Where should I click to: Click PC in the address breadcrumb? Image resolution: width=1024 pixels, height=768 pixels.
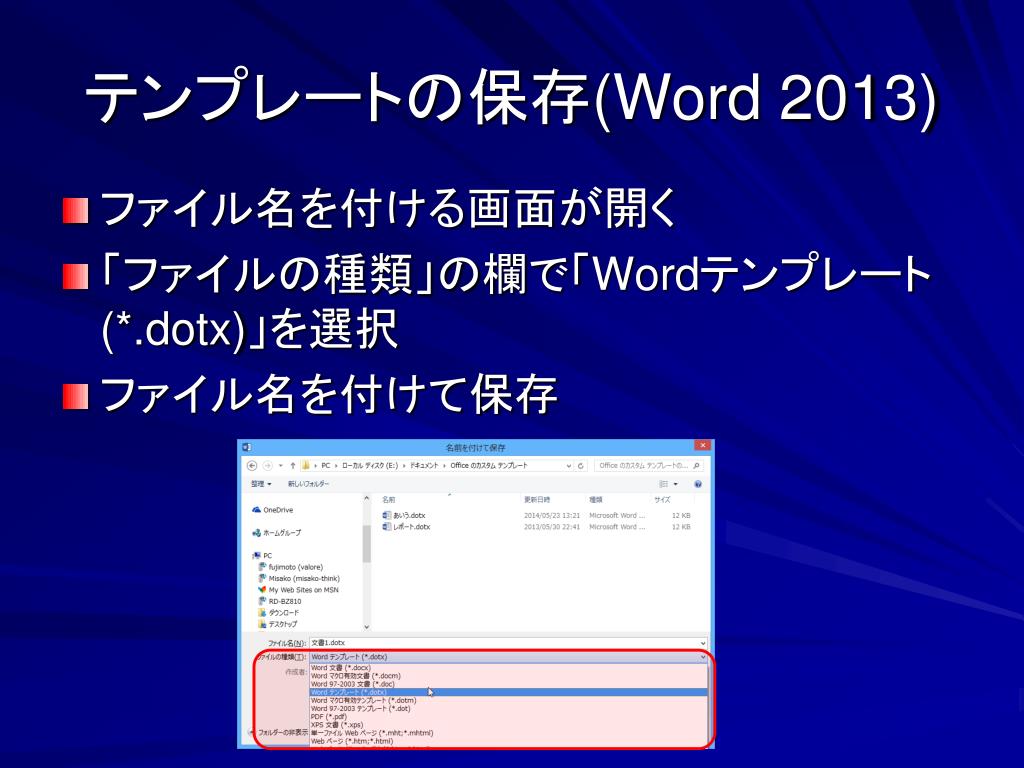click(326, 466)
